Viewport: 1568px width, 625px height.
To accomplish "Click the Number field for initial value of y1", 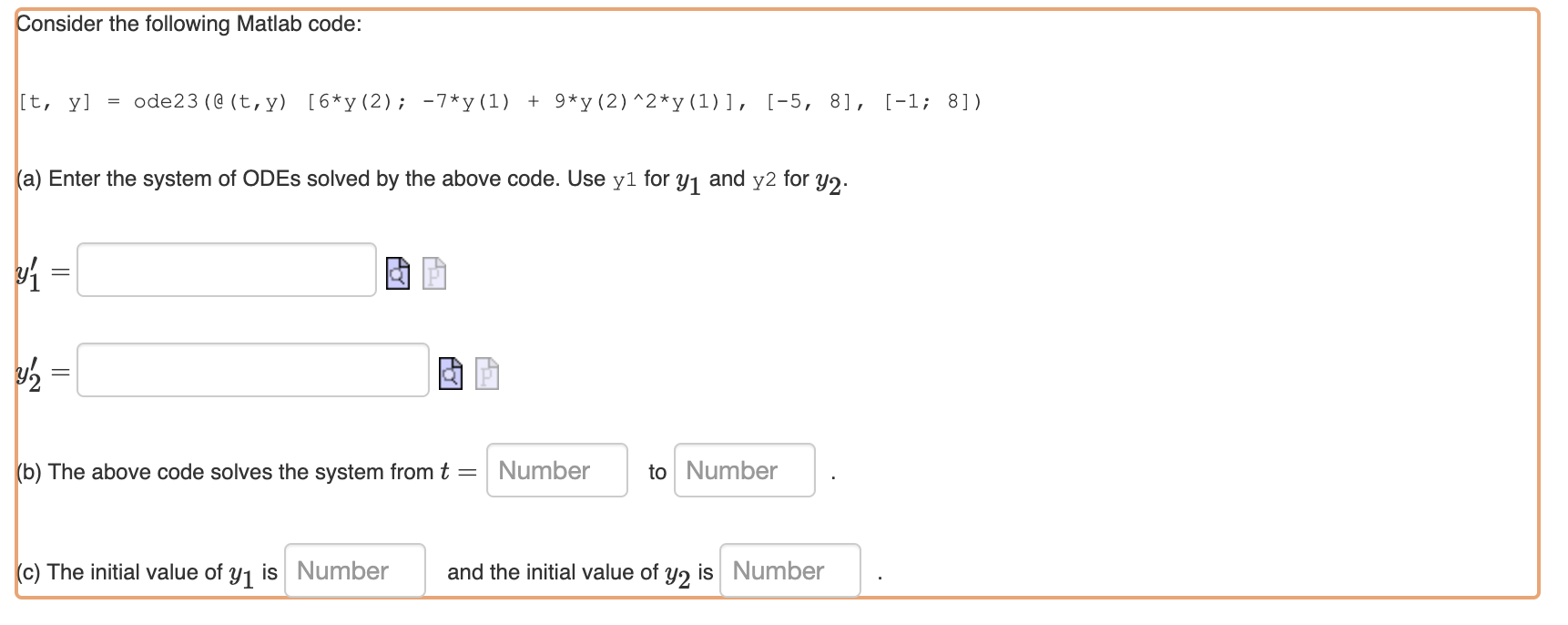I will (354, 569).
